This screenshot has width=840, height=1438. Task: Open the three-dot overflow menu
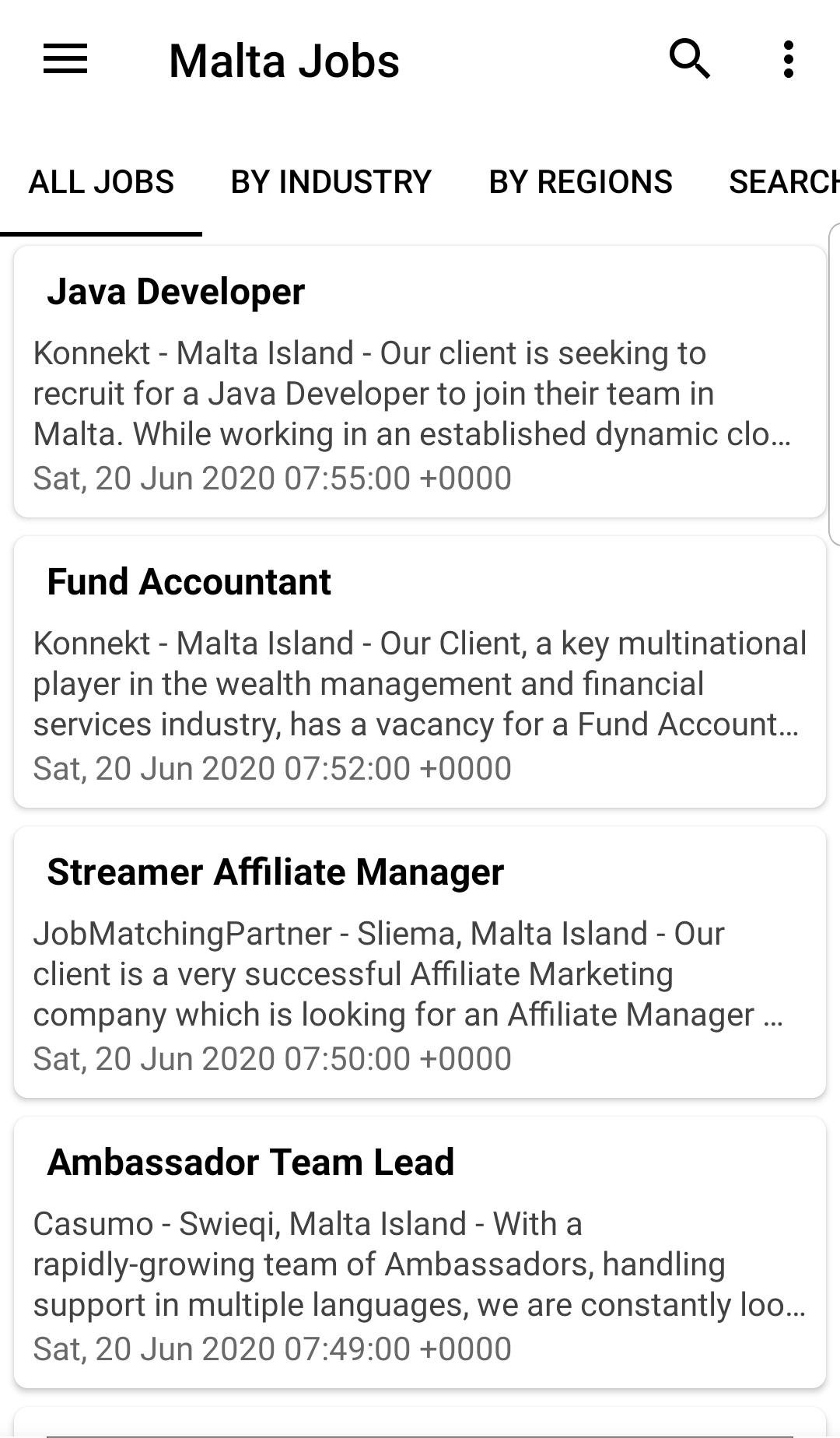point(788,60)
